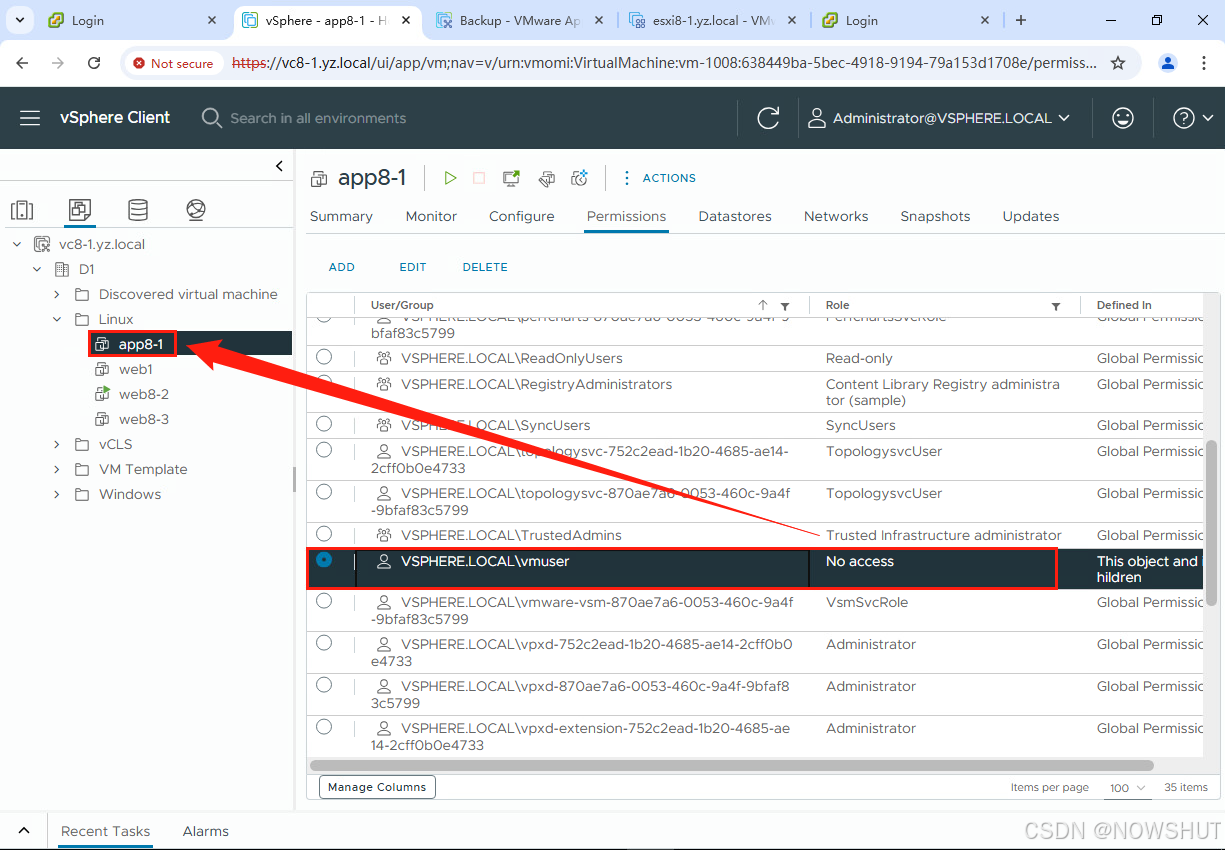Open the Datastores tab
1225x850 pixels.
click(x=735, y=216)
